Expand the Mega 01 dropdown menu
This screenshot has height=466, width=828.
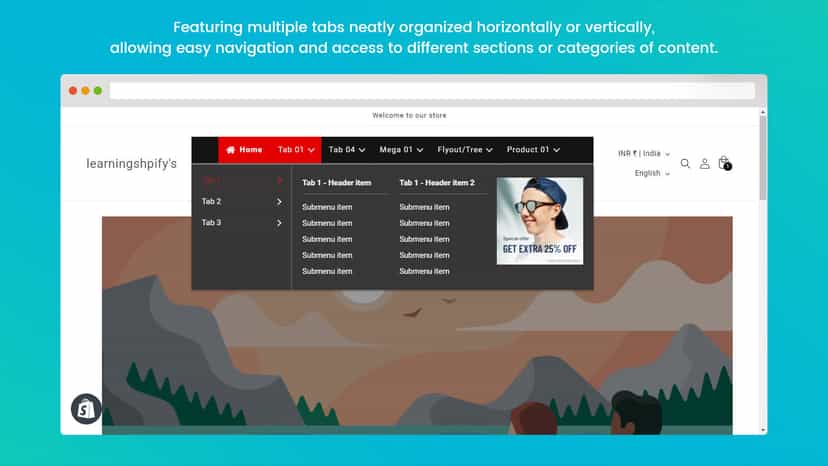(401, 150)
